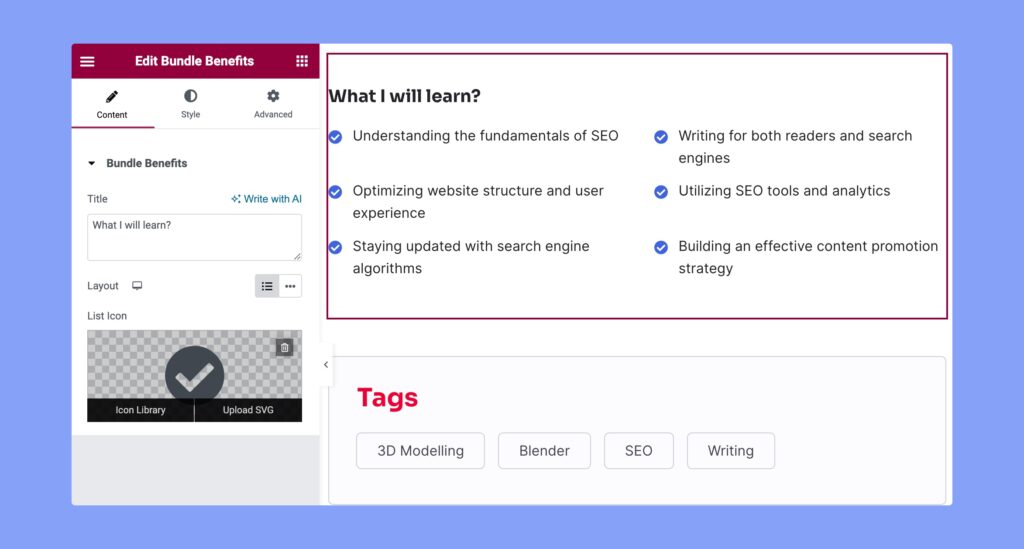Collapse the editor panel with the arrow handle
Image resolution: width=1024 pixels, height=549 pixels.
tap(326, 365)
